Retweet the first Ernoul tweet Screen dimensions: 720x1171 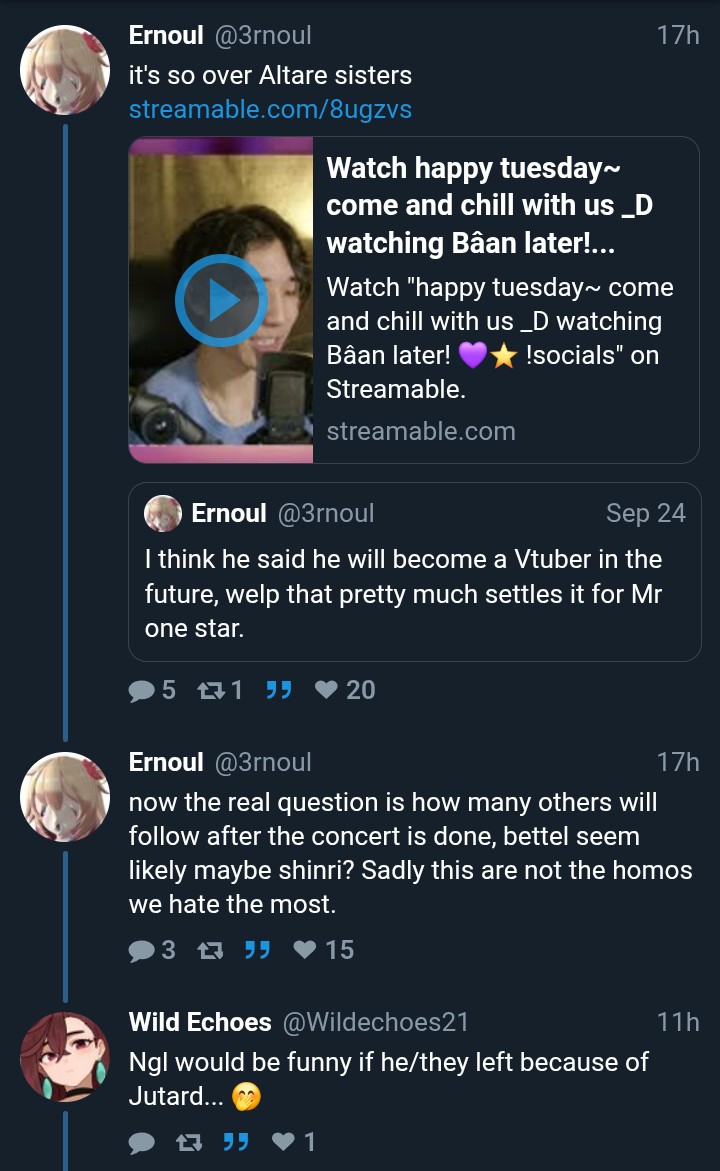209,690
